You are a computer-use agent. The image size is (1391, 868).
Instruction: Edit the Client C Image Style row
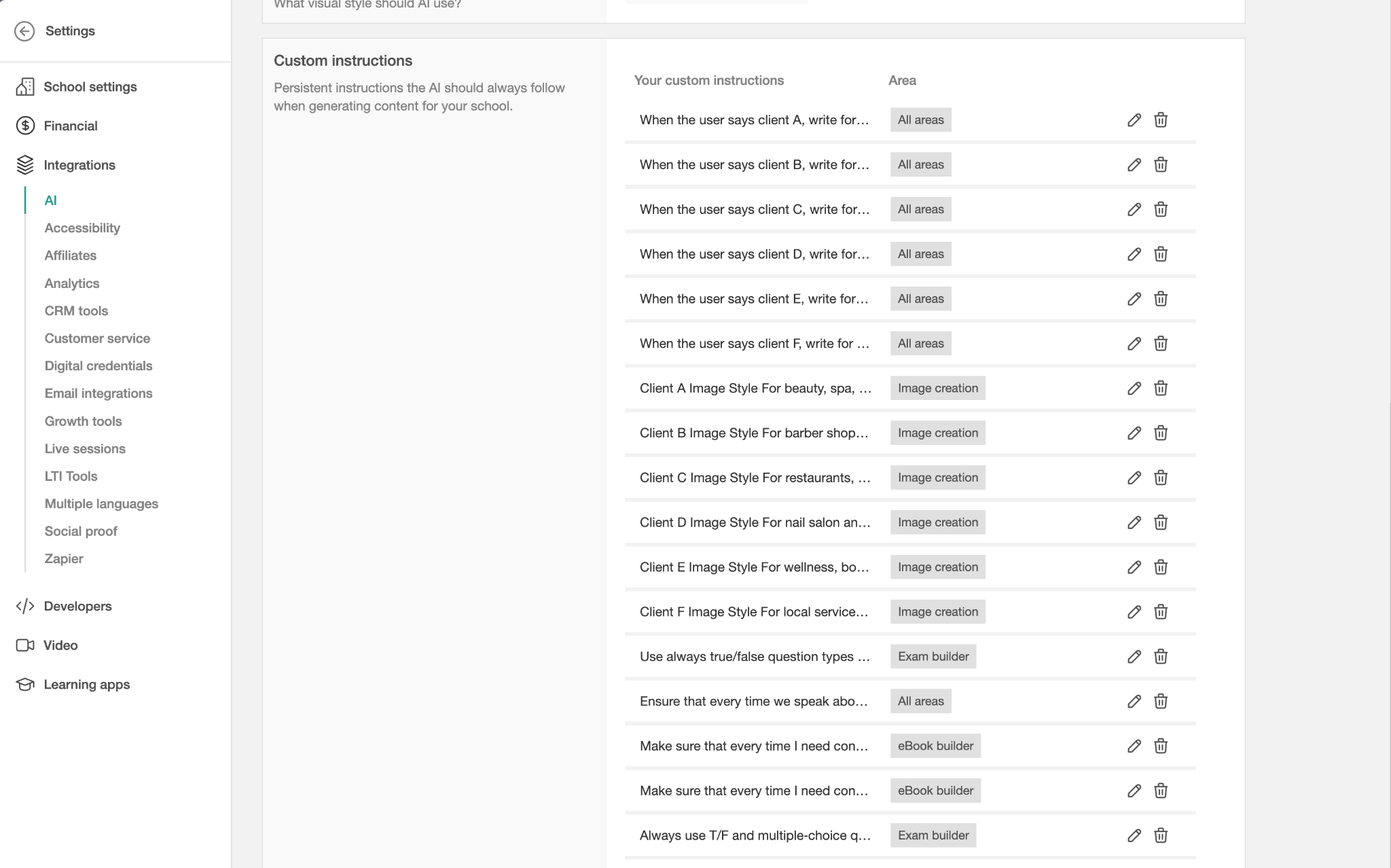click(1134, 478)
